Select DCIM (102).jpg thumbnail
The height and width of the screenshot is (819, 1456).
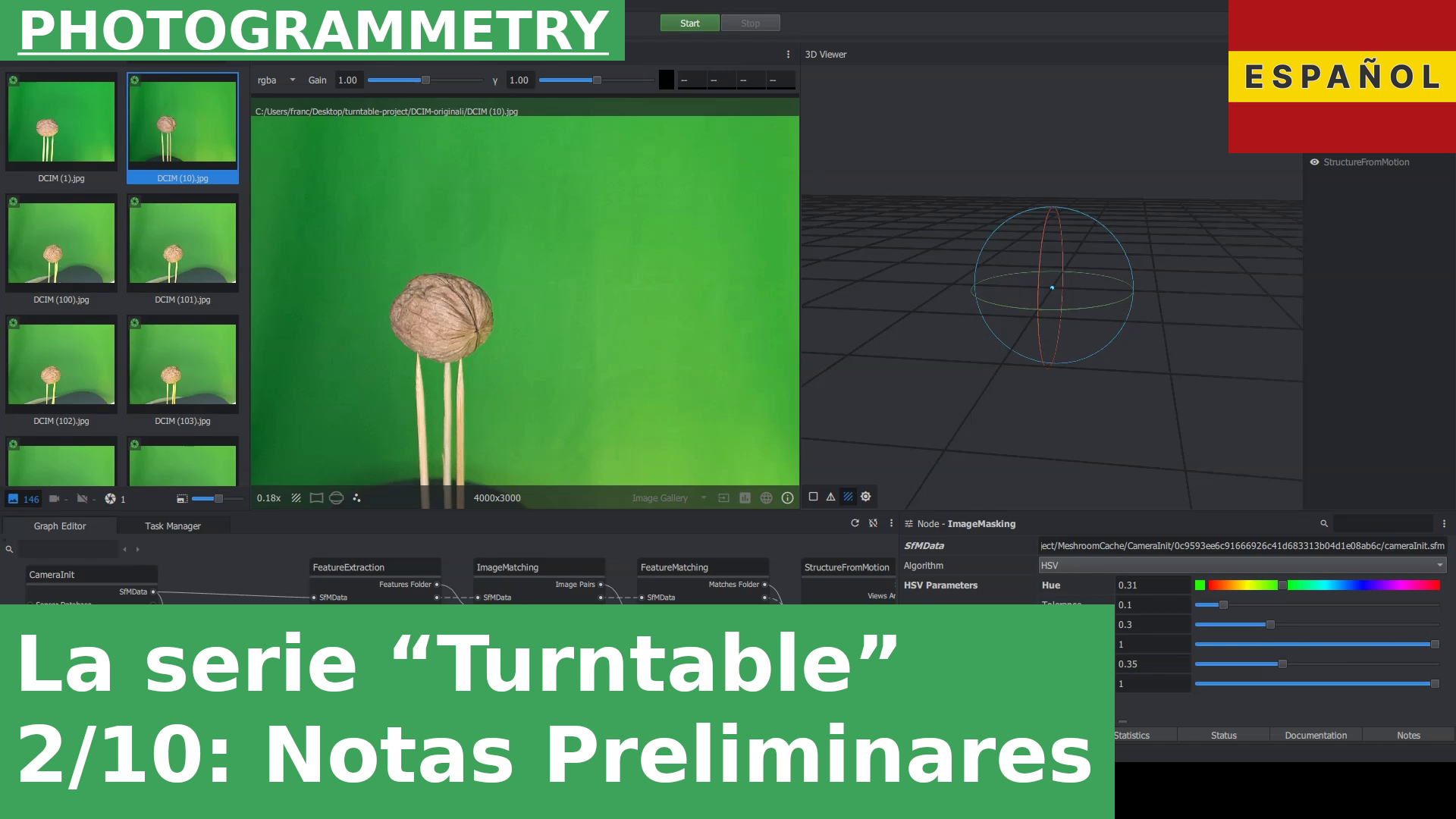pos(61,370)
